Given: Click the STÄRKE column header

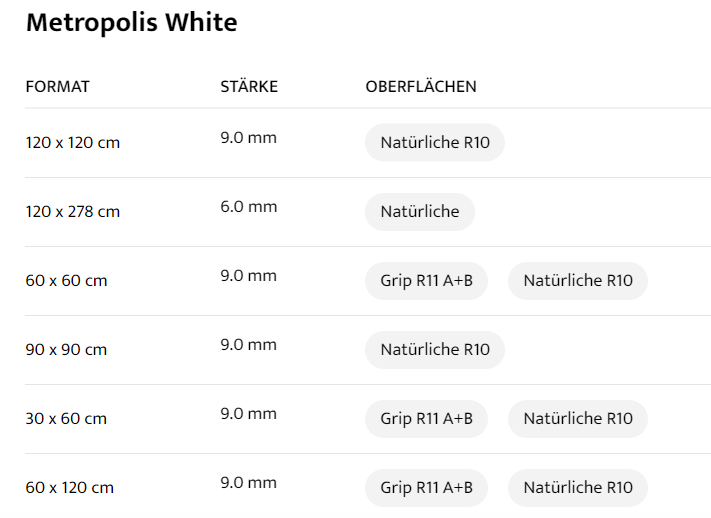Looking at the screenshot, I should 249,87.
